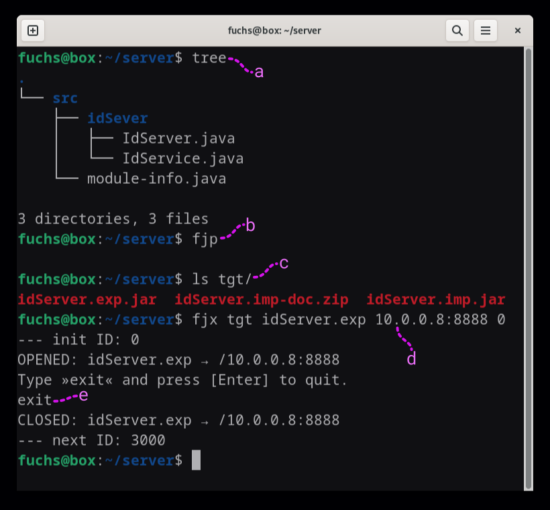Screen dimensions: 550x510
Task: Click the idSever directory entry
Action: click(118, 118)
